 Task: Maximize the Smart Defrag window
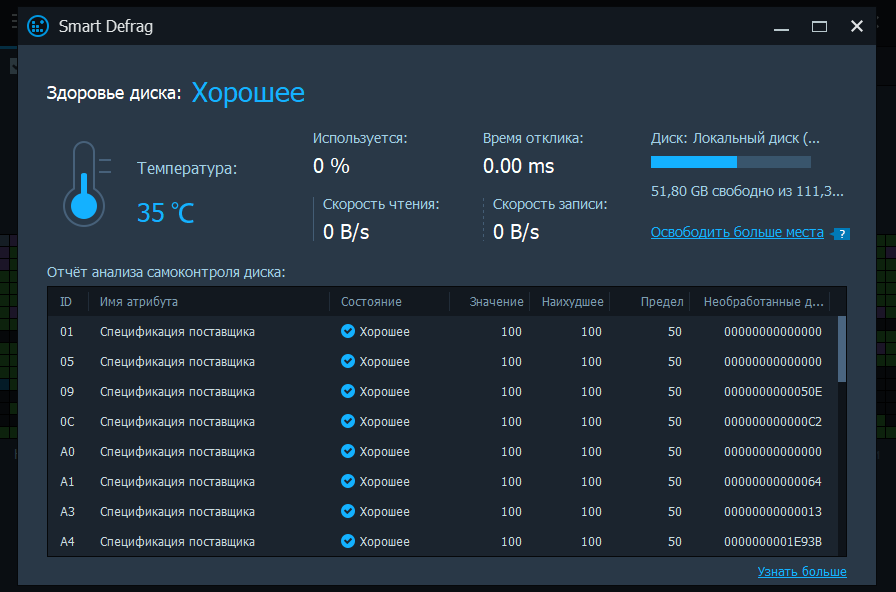tap(819, 27)
